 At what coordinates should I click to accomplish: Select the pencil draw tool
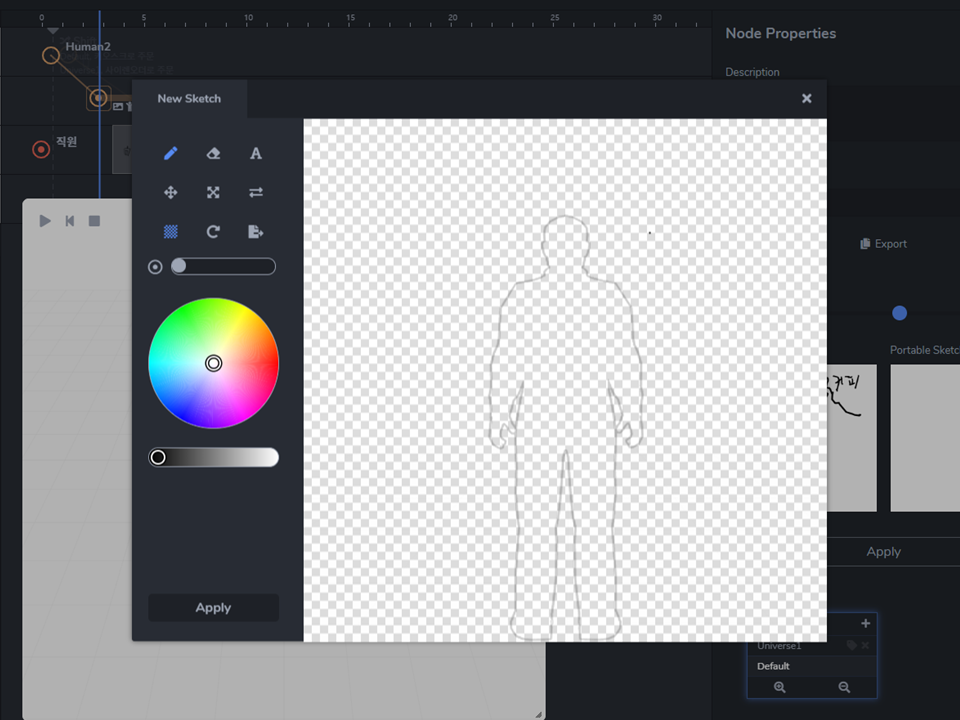coord(171,153)
